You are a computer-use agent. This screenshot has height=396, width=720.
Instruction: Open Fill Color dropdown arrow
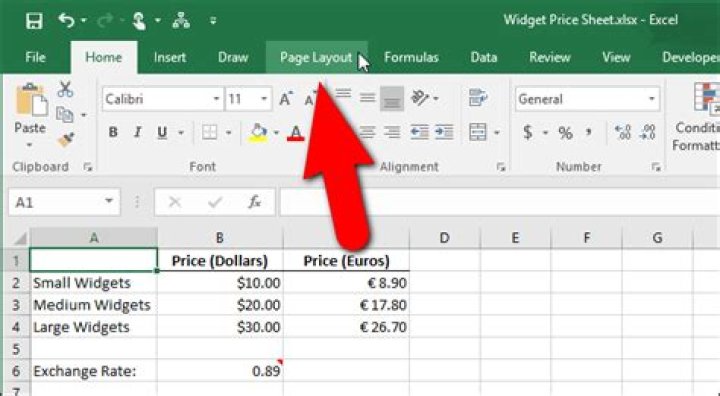tap(276, 133)
